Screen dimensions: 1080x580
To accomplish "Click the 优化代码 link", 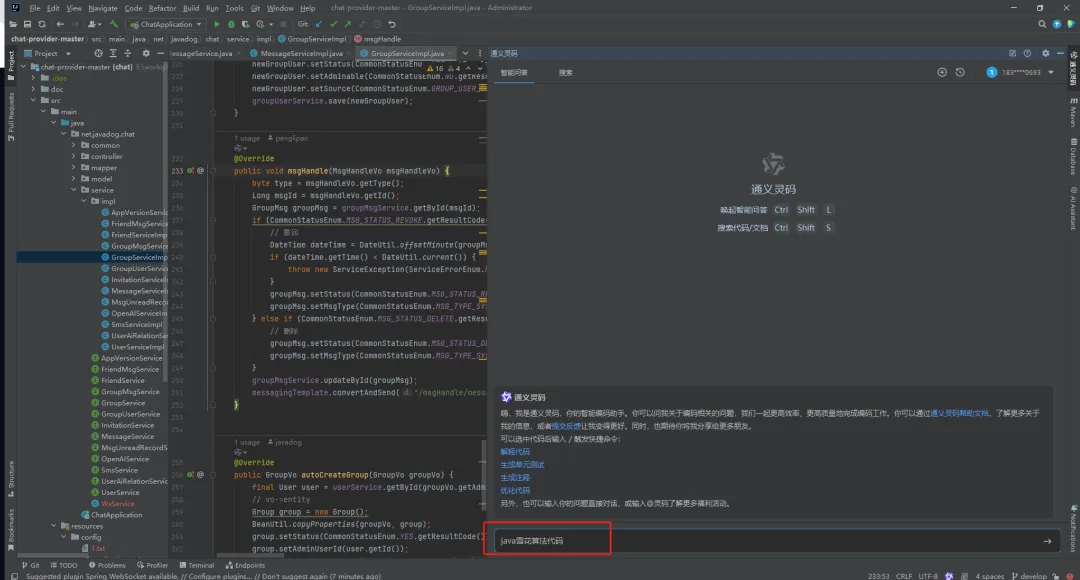I will 515,490.
